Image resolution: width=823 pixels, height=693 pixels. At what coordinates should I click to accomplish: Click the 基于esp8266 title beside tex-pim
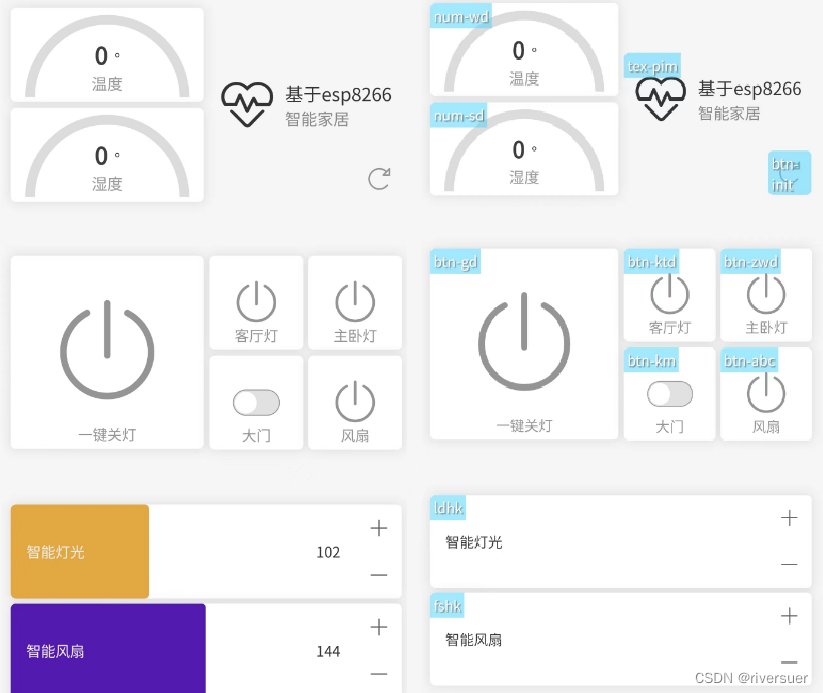coord(750,89)
